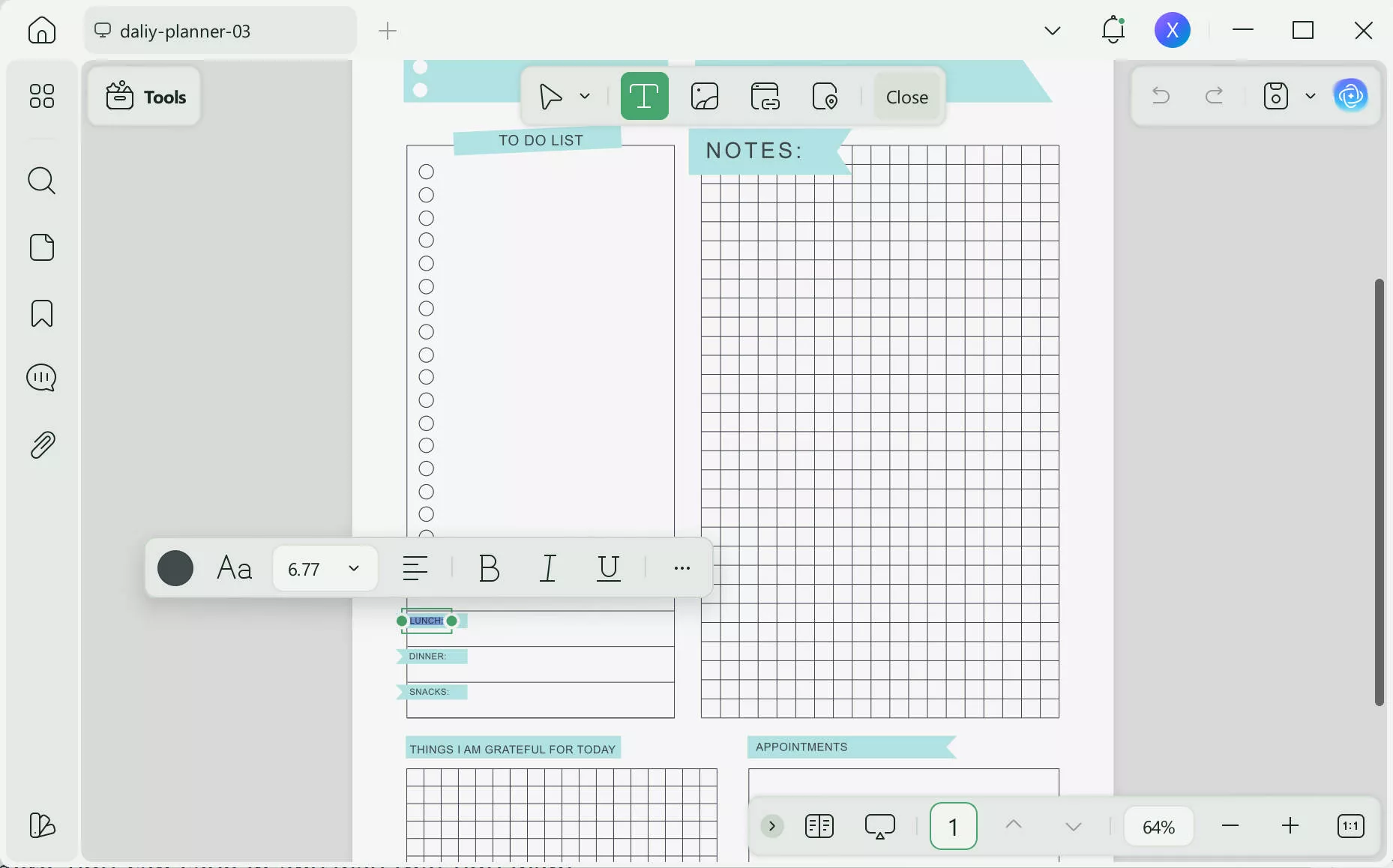This screenshot has height=868, width=1393.
Task: Collapse the bottom page toolbar
Action: pos(772,826)
